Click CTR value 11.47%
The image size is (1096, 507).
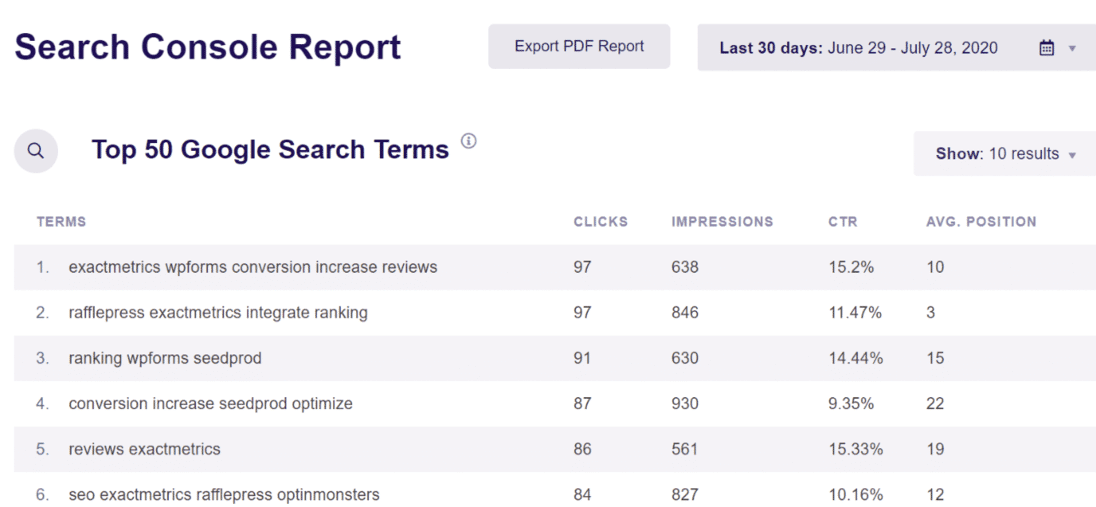pyautogui.click(x=855, y=313)
